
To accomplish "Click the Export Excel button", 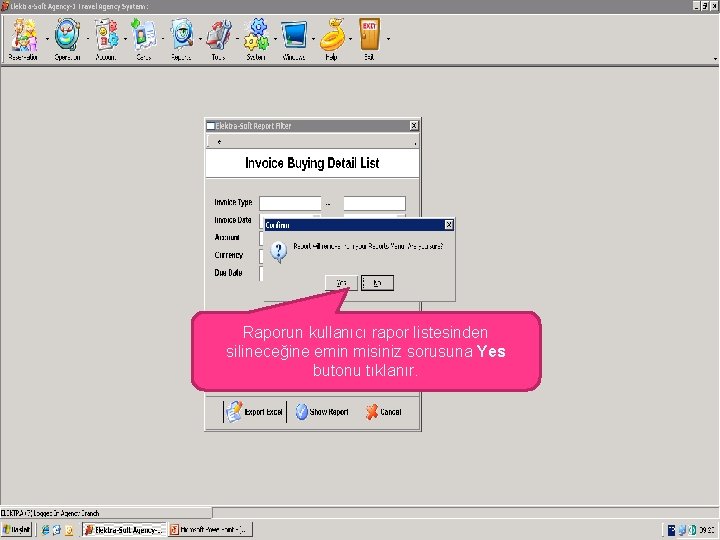I will pos(255,411).
